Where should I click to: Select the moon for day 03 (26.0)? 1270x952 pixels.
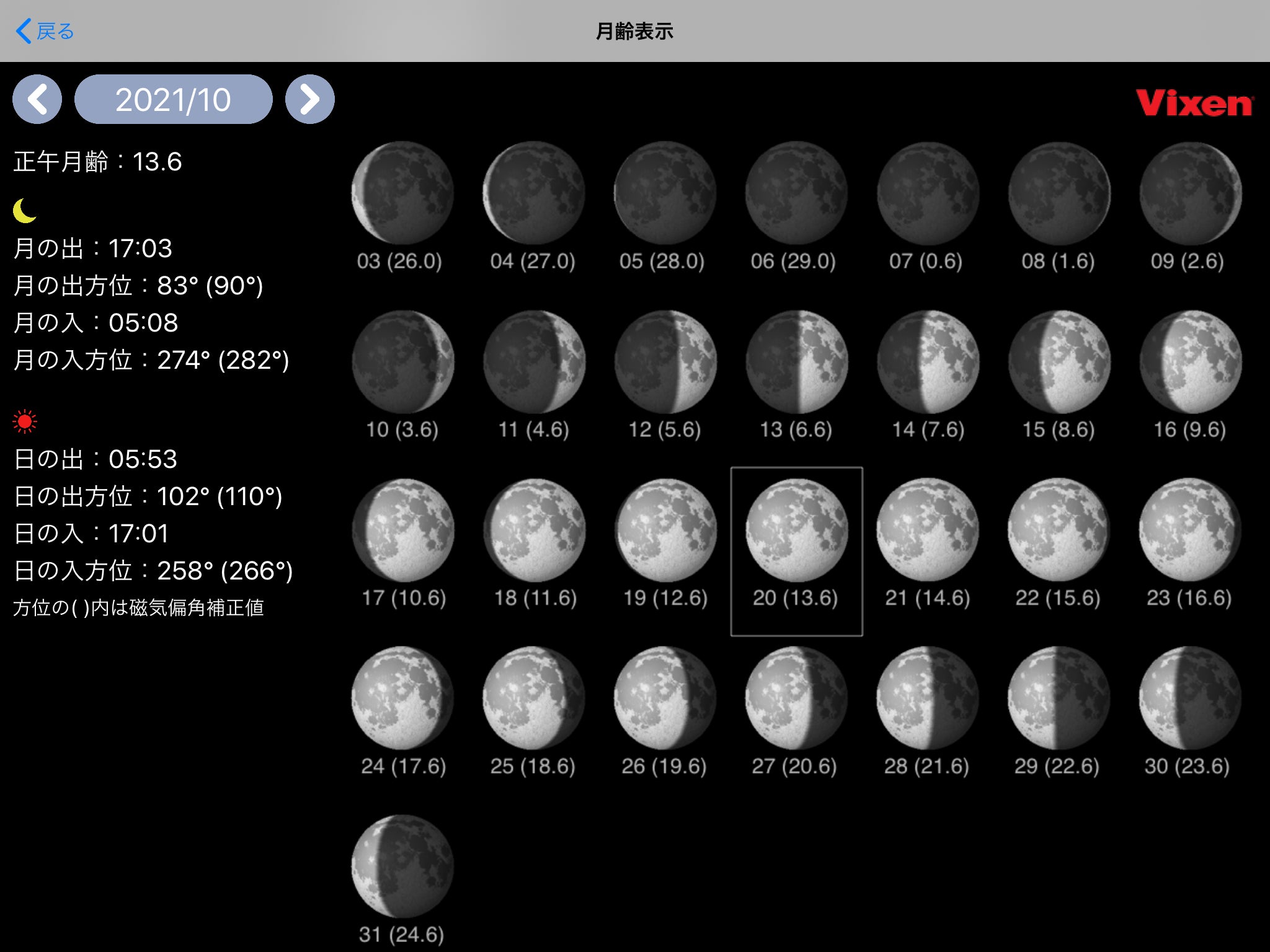[x=402, y=193]
